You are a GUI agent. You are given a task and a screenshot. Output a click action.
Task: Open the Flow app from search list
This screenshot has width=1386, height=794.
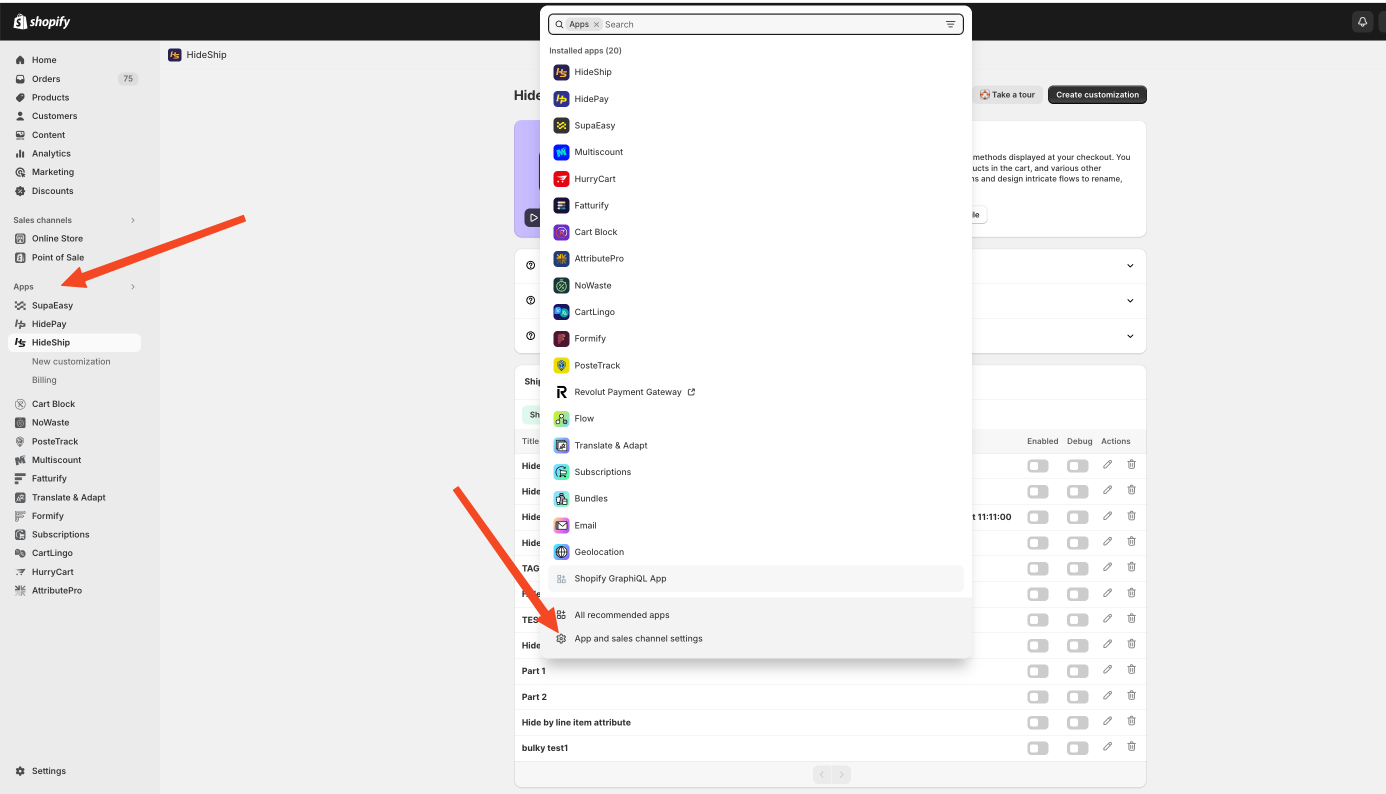756,418
